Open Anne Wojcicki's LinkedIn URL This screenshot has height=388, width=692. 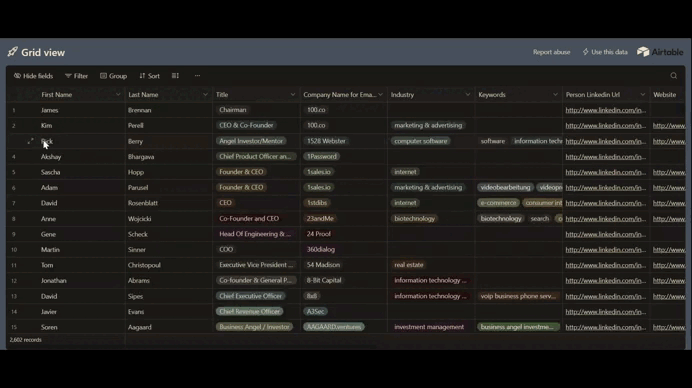(606, 219)
